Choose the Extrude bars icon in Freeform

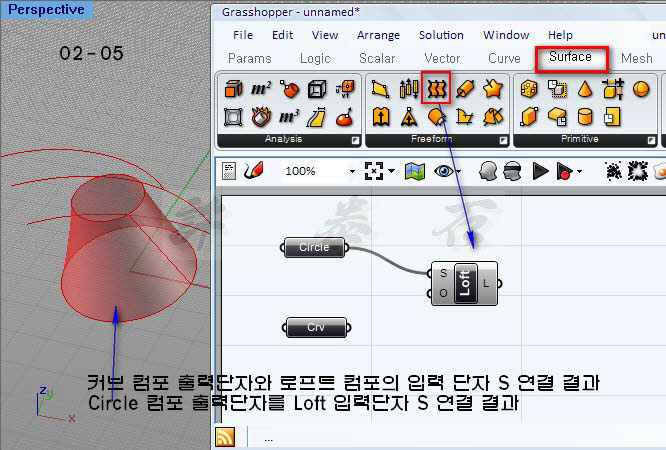409,89
